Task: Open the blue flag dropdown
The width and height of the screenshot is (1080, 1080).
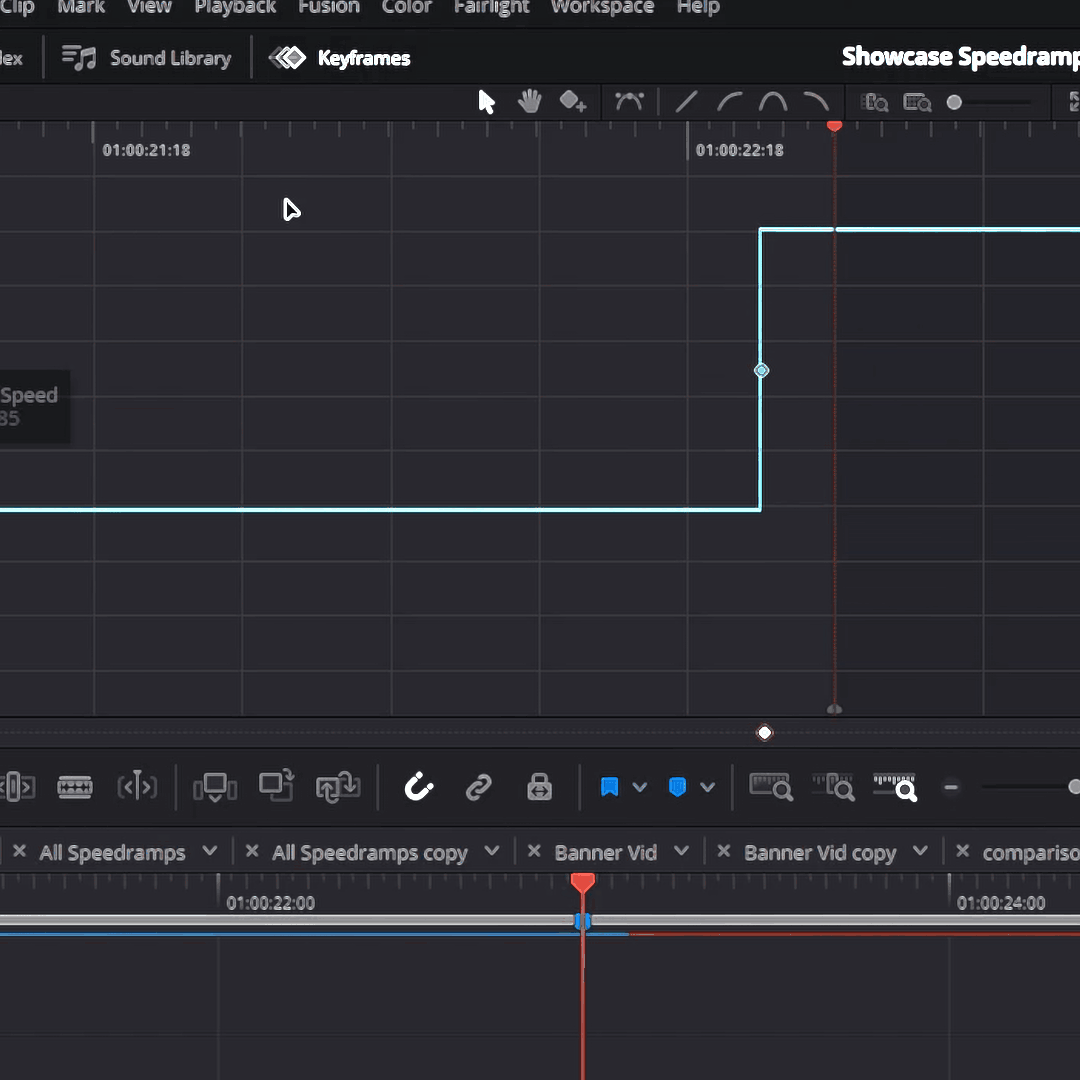Action: (x=640, y=787)
